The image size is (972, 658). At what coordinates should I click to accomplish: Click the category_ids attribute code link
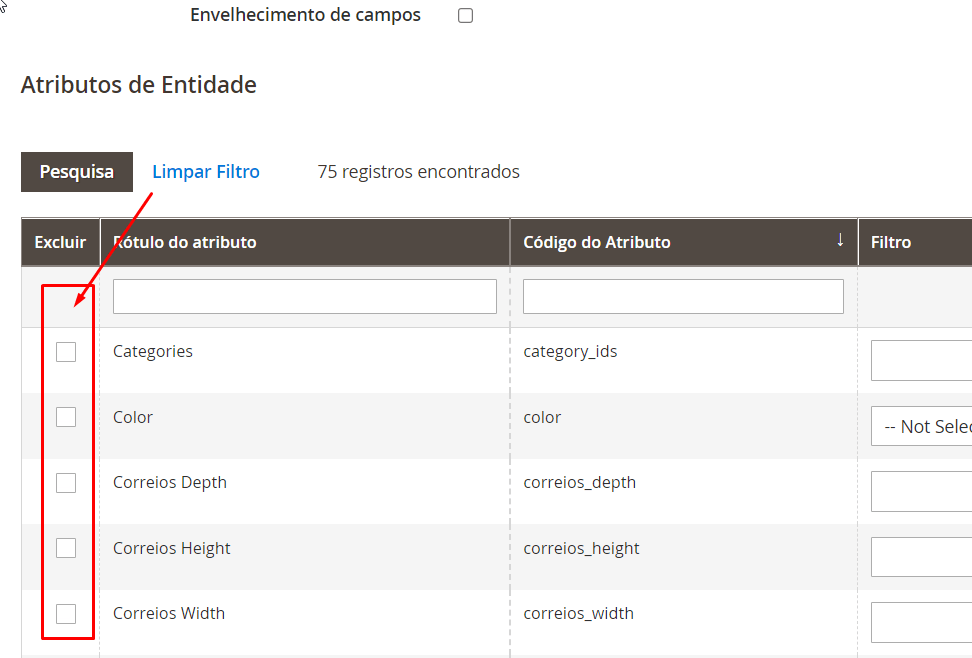[x=569, y=351]
